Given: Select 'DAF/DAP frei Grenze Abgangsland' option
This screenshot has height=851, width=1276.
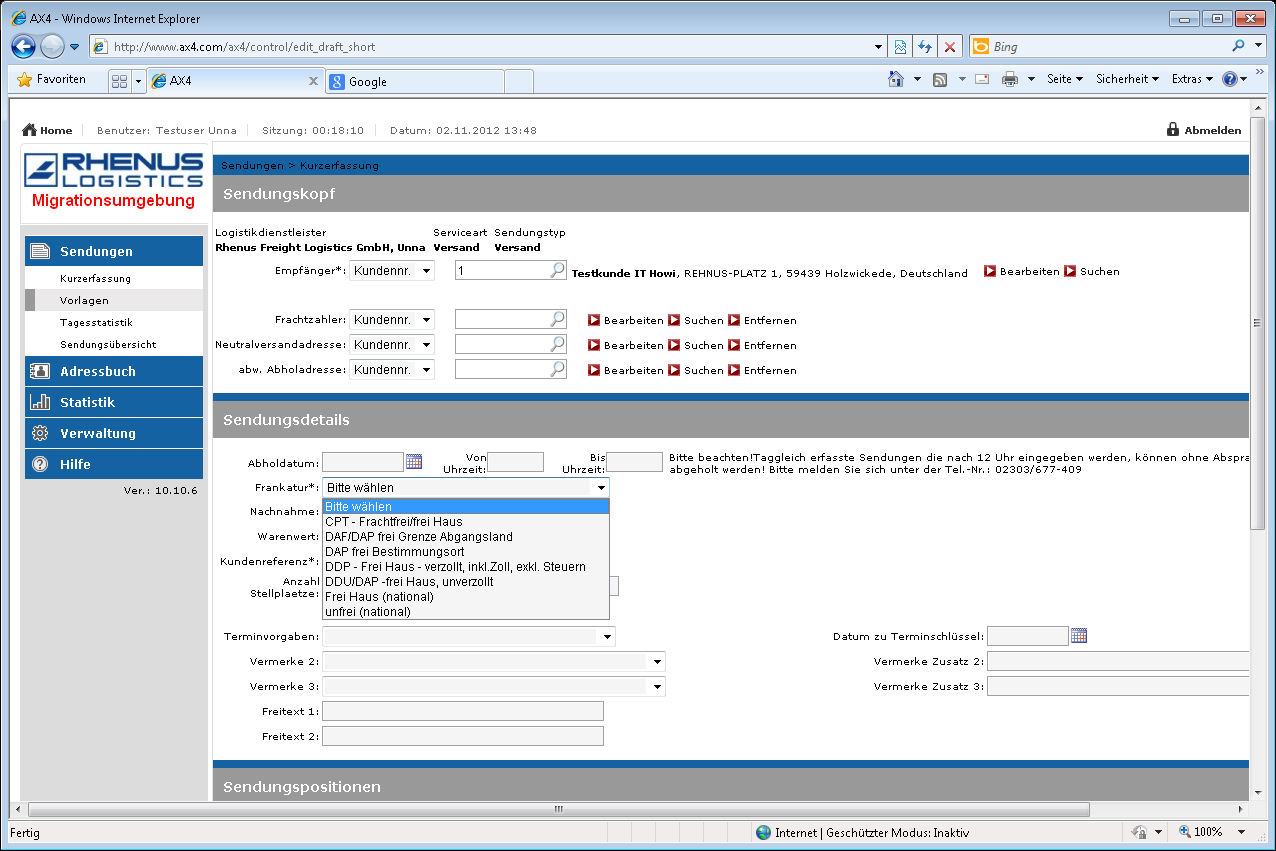Looking at the screenshot, I should 466,537.
